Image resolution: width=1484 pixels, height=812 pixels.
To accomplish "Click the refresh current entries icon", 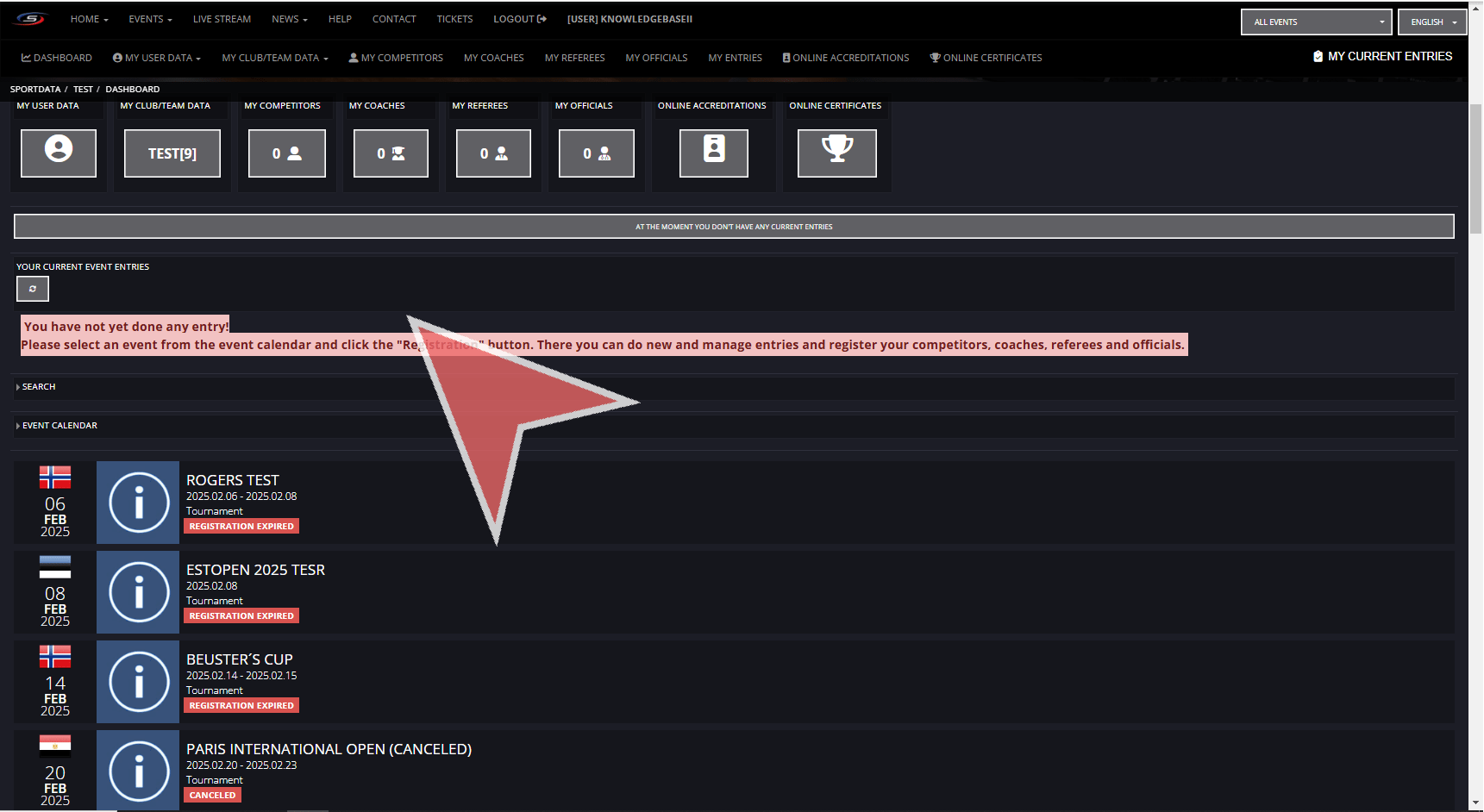I will point(33,289).
